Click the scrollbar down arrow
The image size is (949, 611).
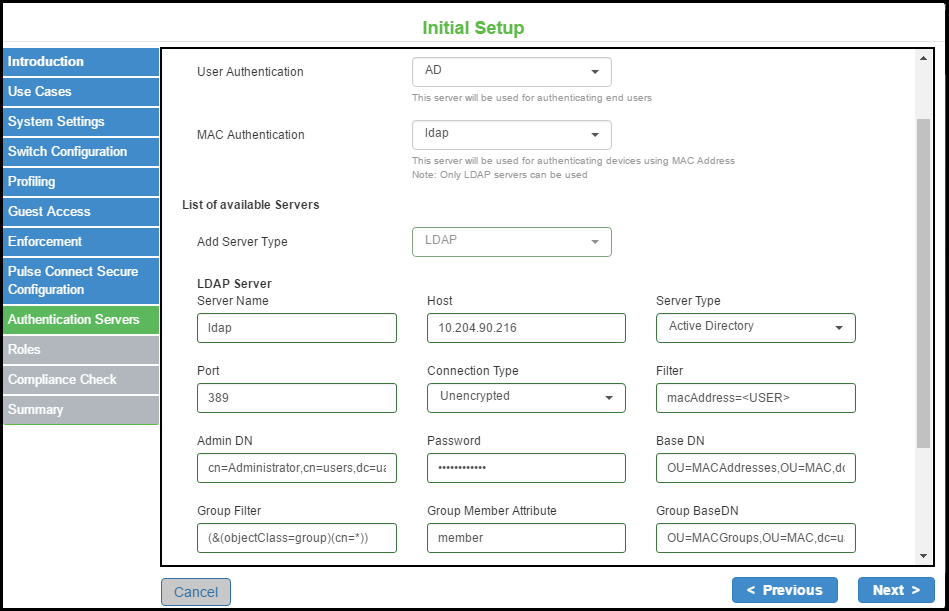click(x=922, y=555)
